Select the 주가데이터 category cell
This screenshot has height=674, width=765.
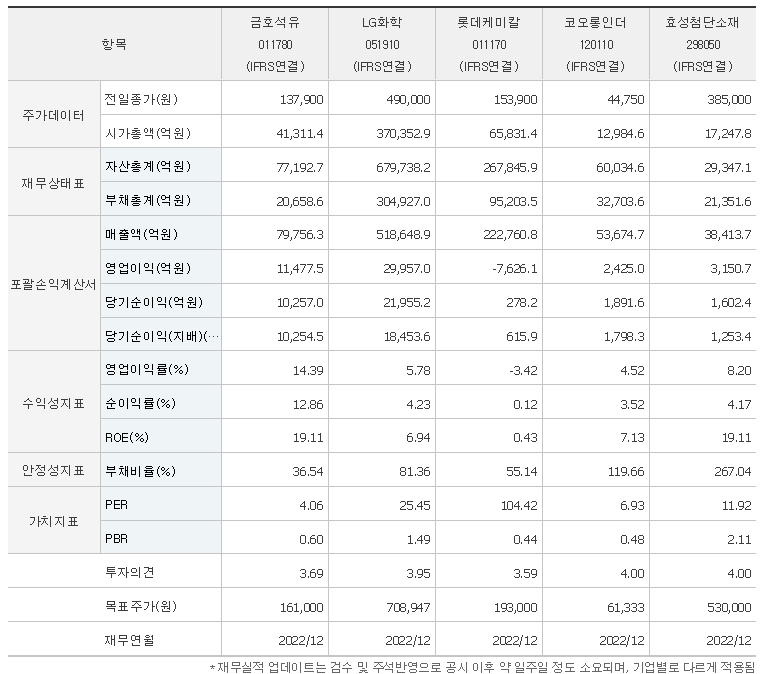pos(54,115)
